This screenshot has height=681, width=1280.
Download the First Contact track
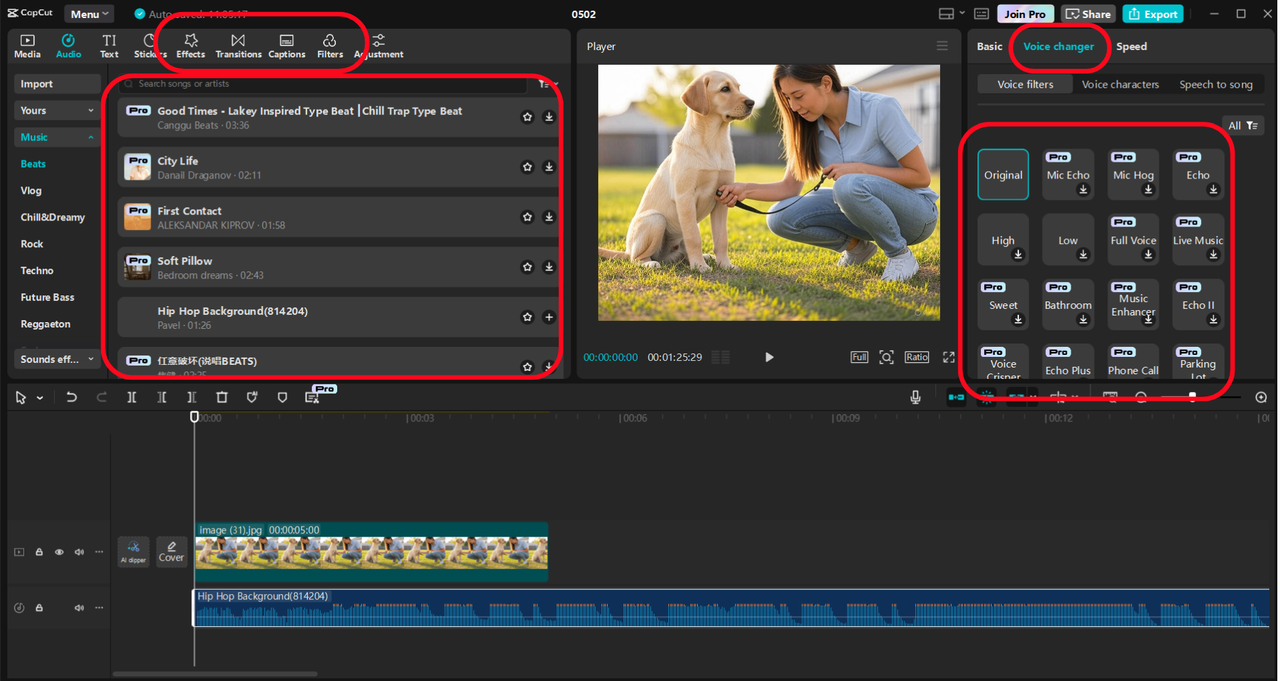(x=549, y=217)
